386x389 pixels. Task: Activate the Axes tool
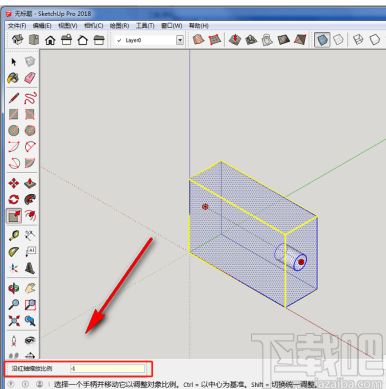[14, 268]
